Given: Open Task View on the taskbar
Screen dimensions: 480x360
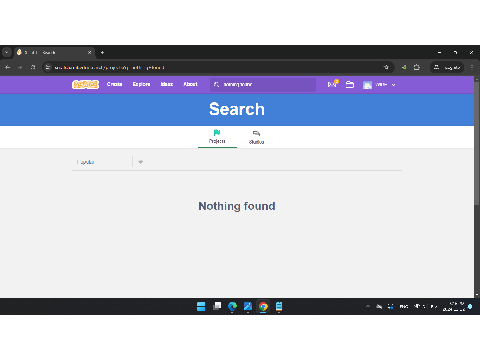Looking at the screenshot, I should click(x=217, y=306).
